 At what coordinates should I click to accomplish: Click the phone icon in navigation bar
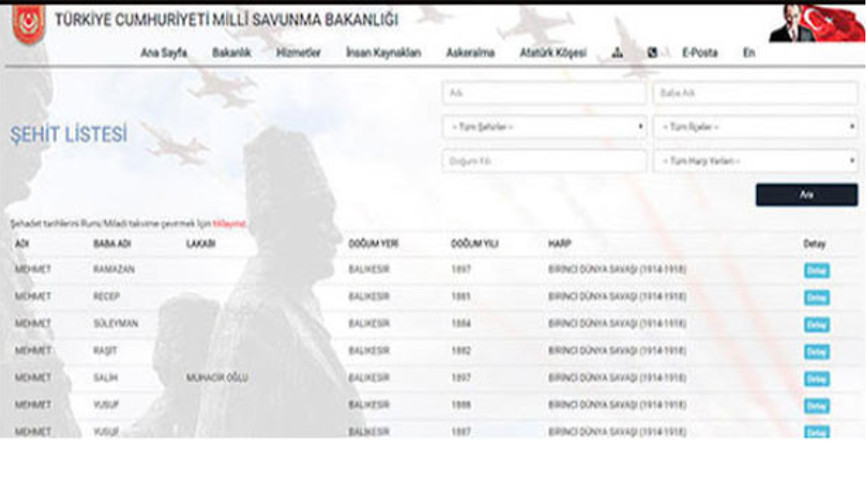click(x=652, y=53)
